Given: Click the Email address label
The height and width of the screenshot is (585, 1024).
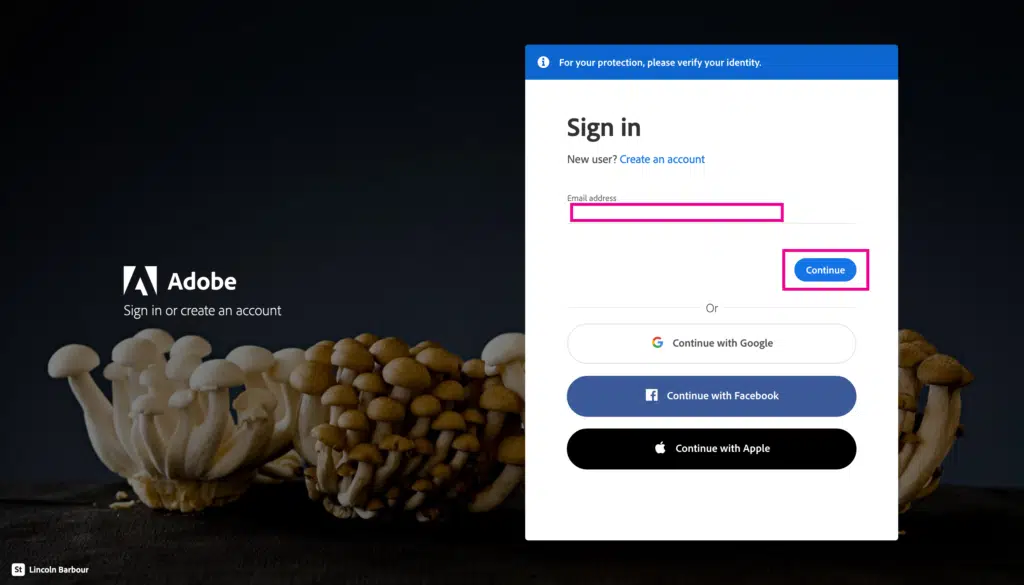Looking at the screenshot, I should pyautogui.click(x=592, y=198).
